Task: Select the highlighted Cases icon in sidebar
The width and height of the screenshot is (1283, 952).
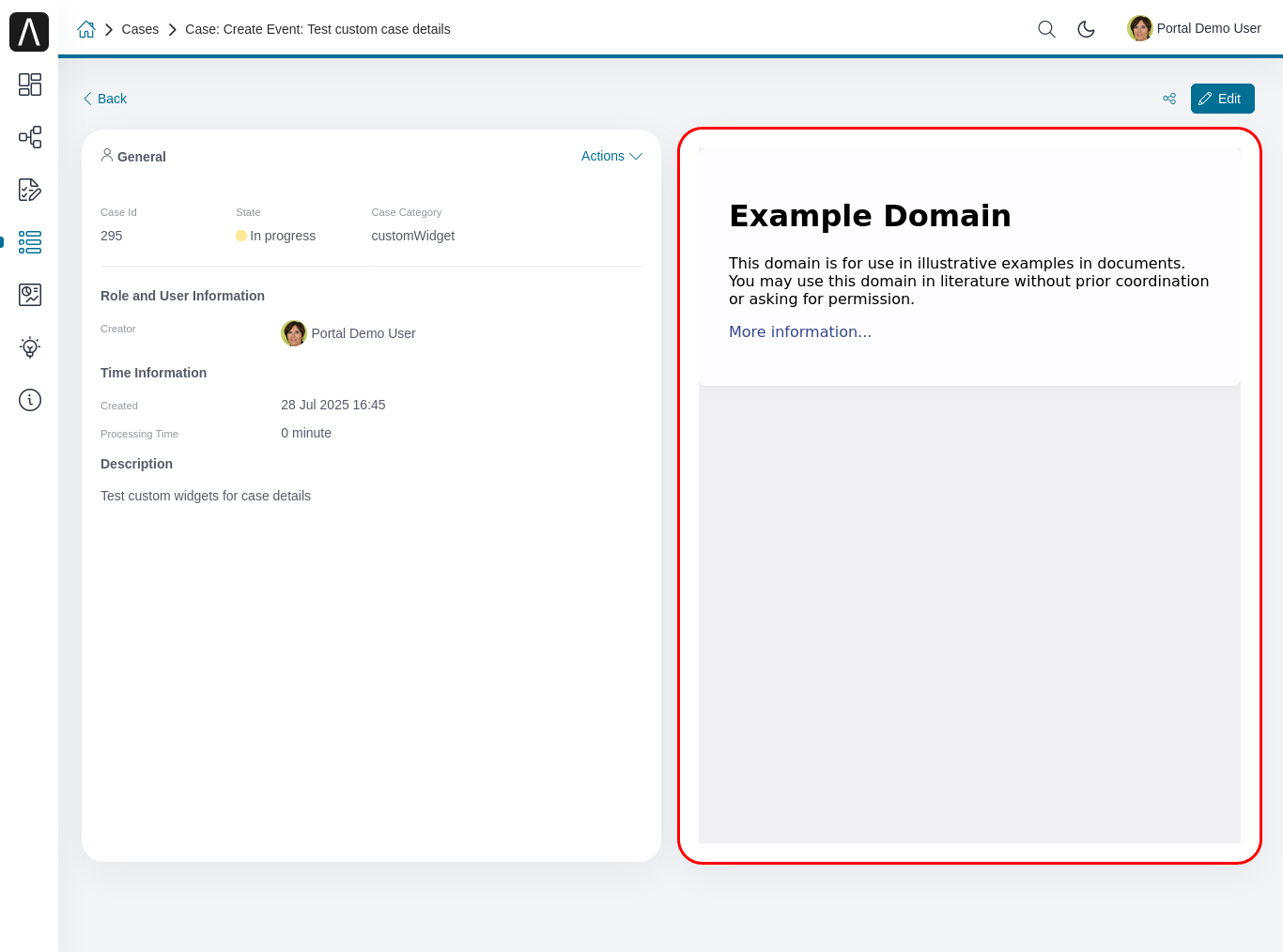Action: 29,242
